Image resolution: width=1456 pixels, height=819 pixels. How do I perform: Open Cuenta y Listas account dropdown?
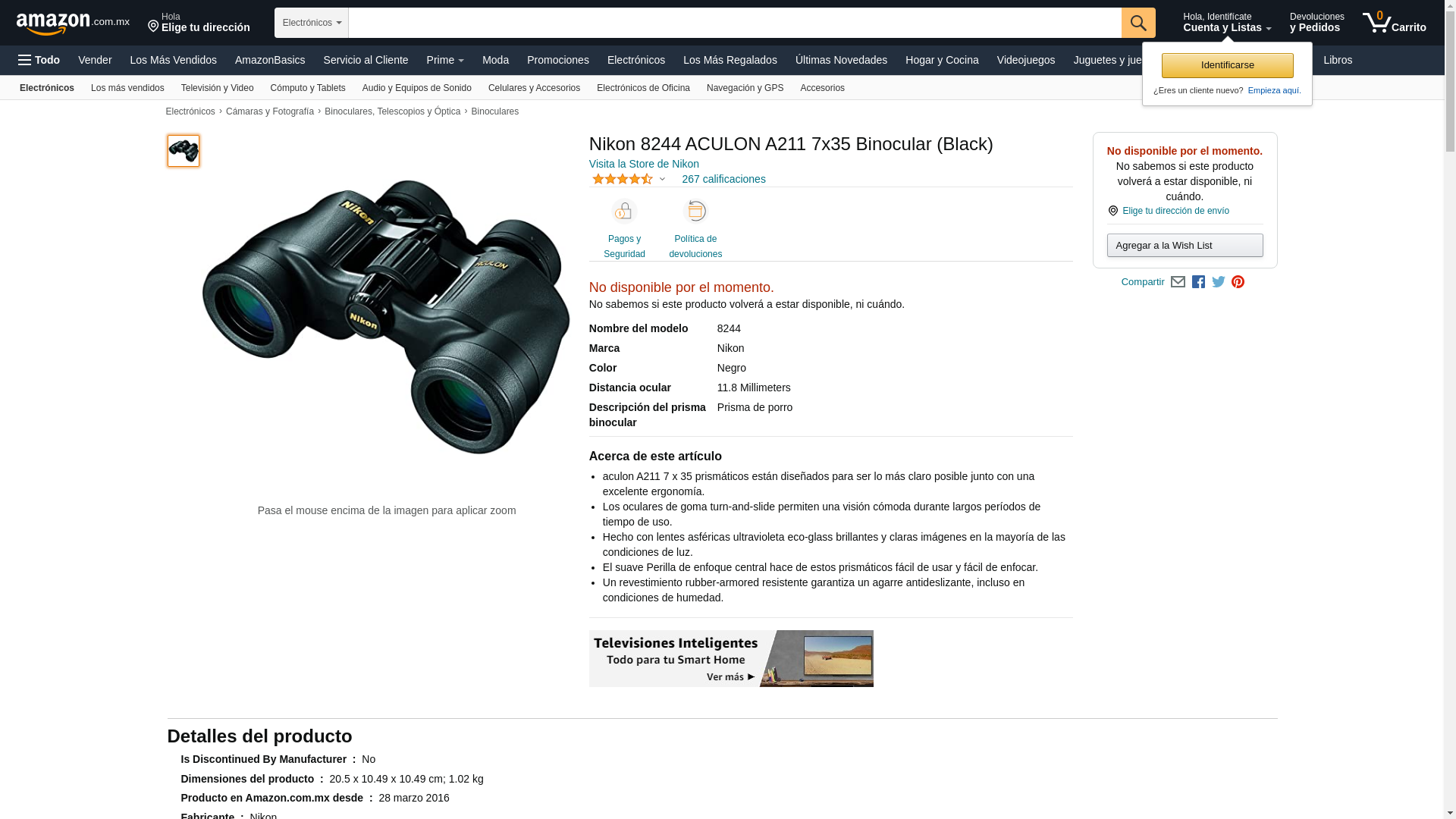(x=1227, y=23)
